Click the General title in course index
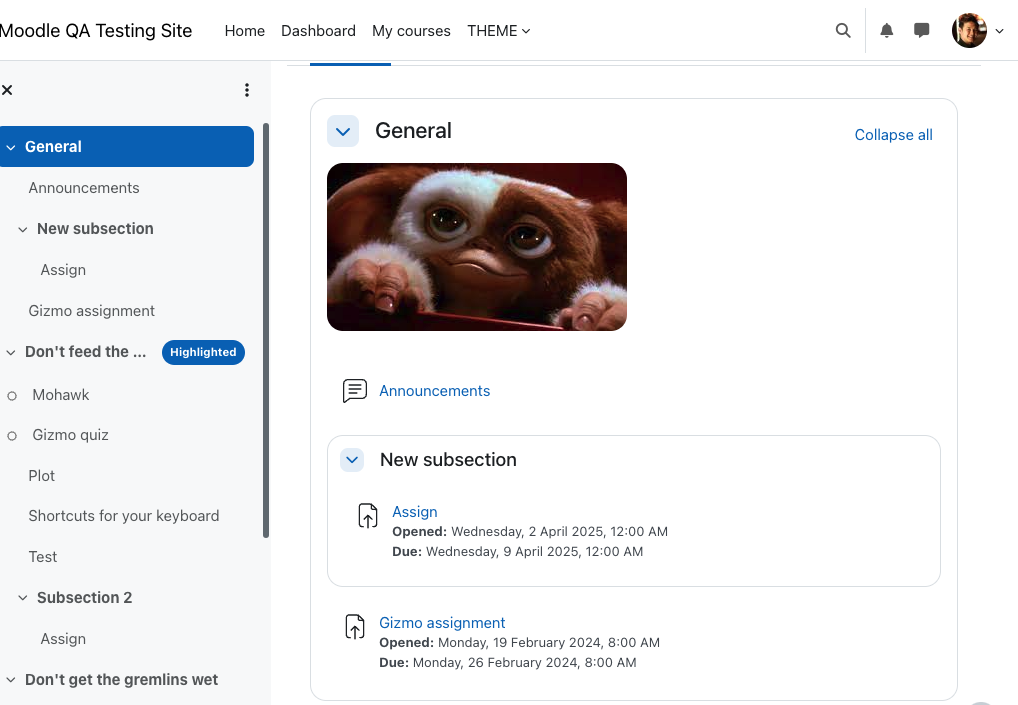 (53, 147)
